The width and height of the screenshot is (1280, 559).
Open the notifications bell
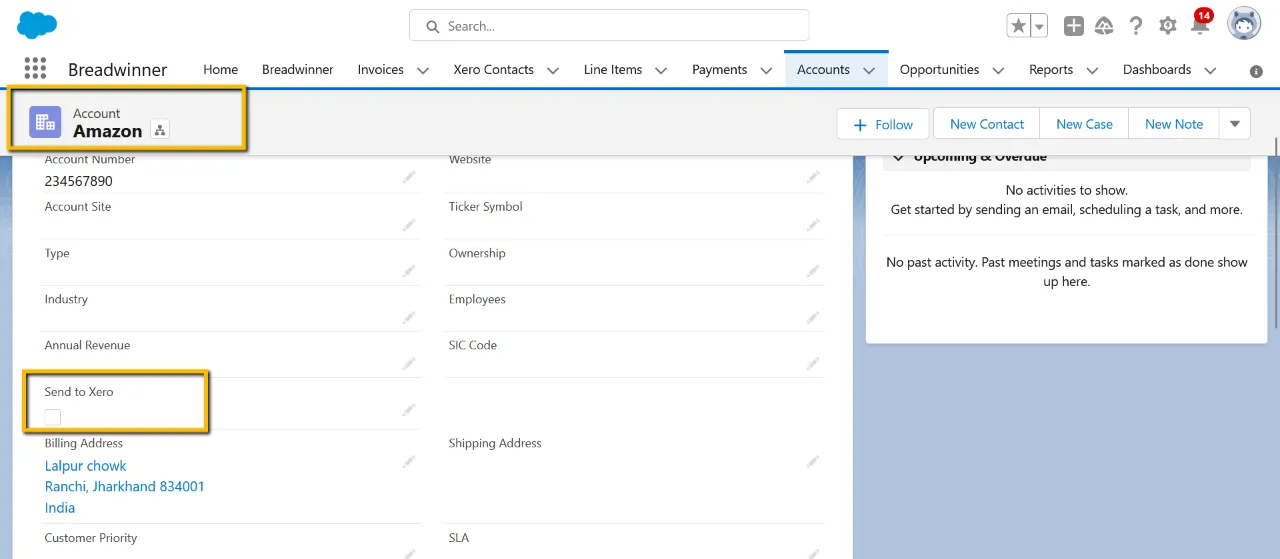(1200, 26)
